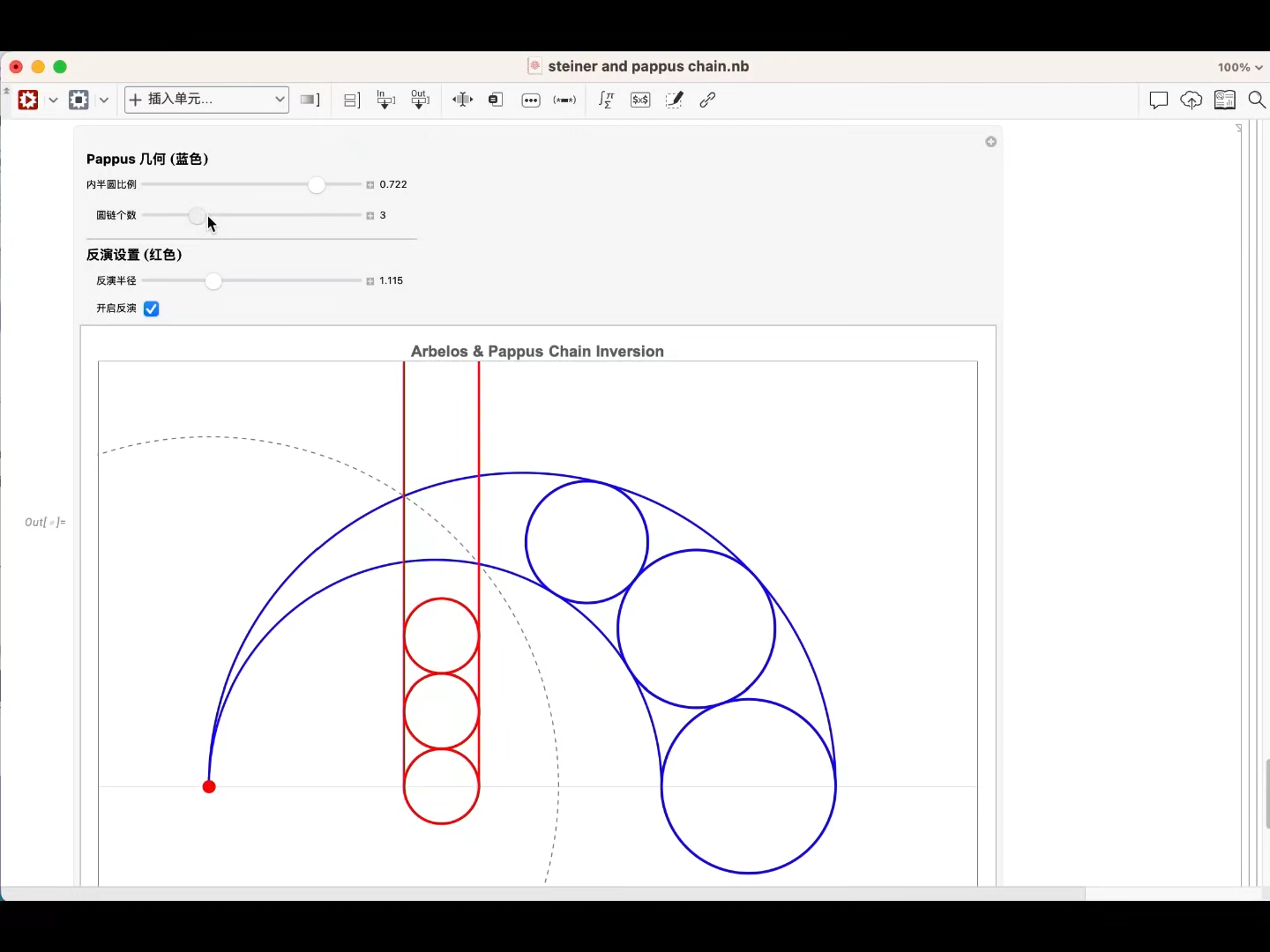Click the cloud upload publish icon
Image resolution: width=1270 pixels, height=952 pixels.
coord(1192,100)
